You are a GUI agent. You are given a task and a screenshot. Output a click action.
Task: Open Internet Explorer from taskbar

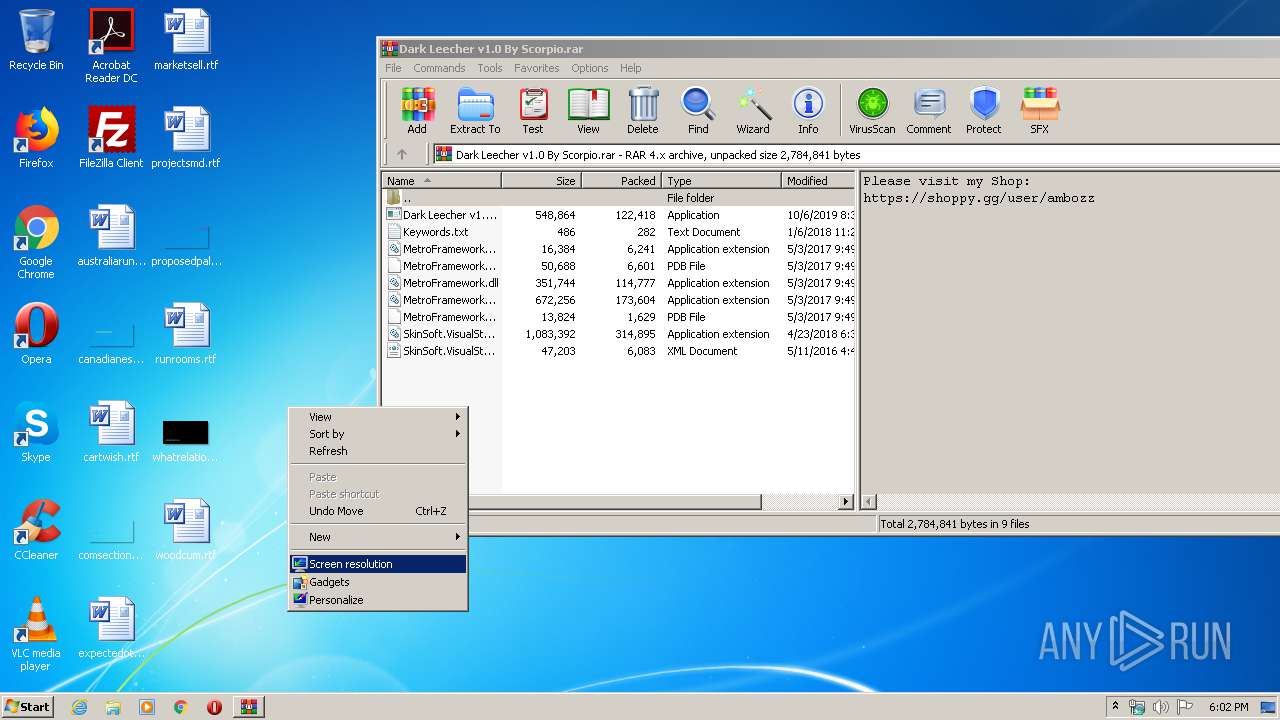[x=79, y=707]
